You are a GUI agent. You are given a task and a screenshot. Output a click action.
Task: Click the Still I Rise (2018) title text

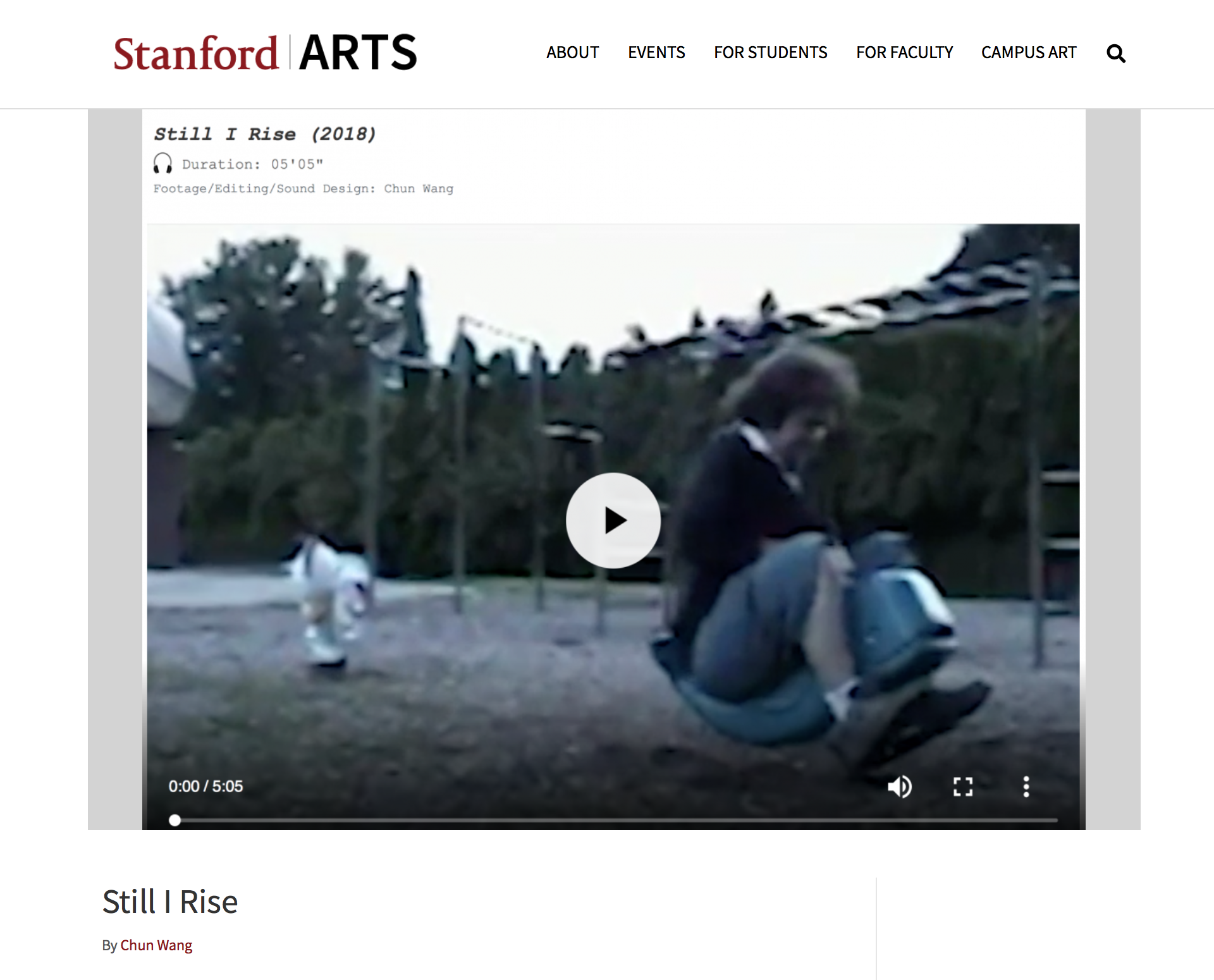click(265, 134)
